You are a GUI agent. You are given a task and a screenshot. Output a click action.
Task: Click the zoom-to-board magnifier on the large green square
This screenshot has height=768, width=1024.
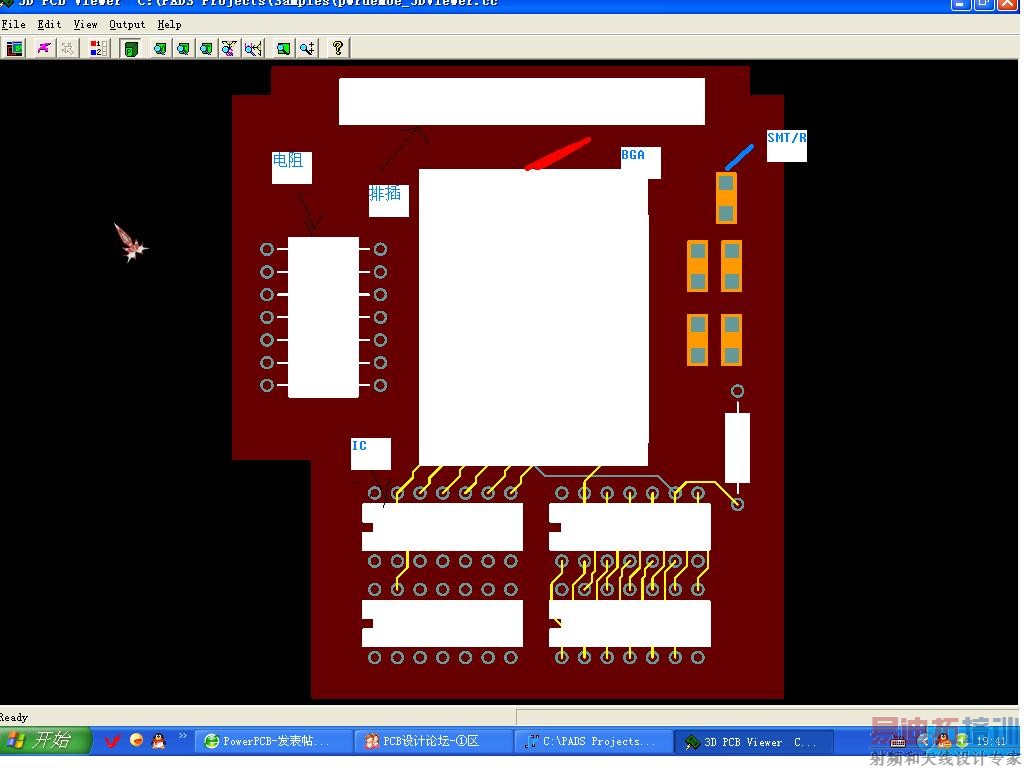pyautogui.click(x=283, y=48)
